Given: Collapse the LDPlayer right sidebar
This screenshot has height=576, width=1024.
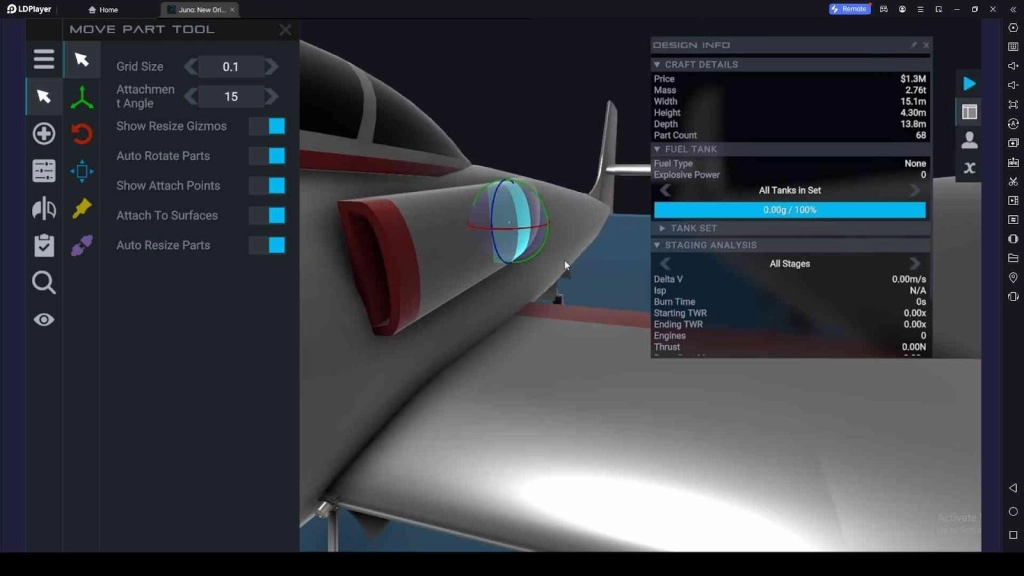Looking at the screenshot, I should 1013,9.
